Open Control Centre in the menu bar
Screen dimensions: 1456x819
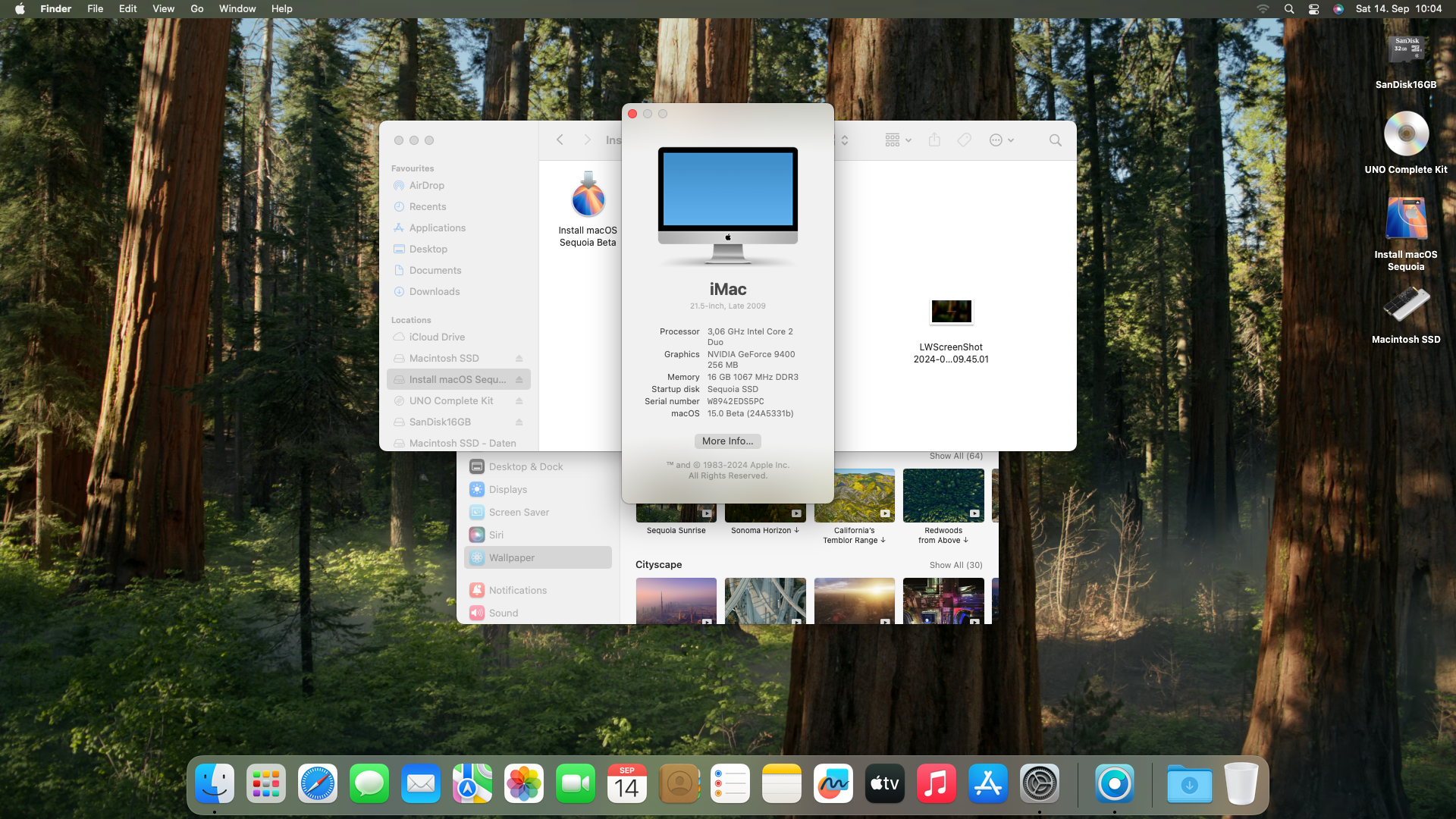1313,9
